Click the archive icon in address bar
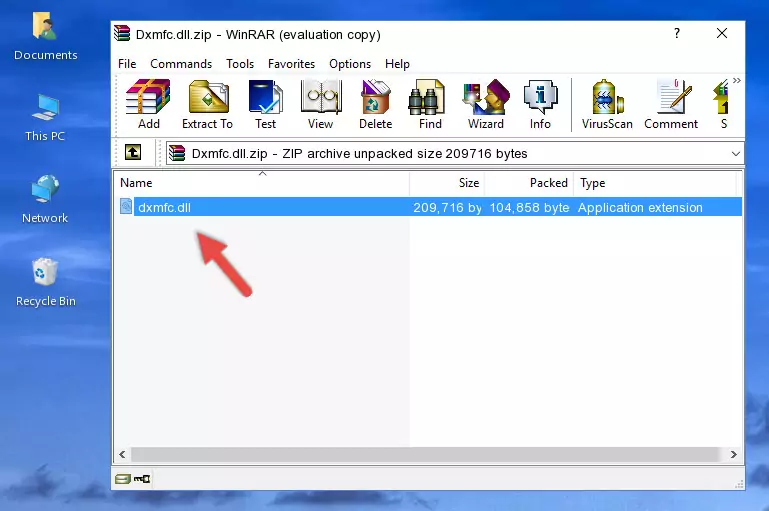 [x=177, y=153]
